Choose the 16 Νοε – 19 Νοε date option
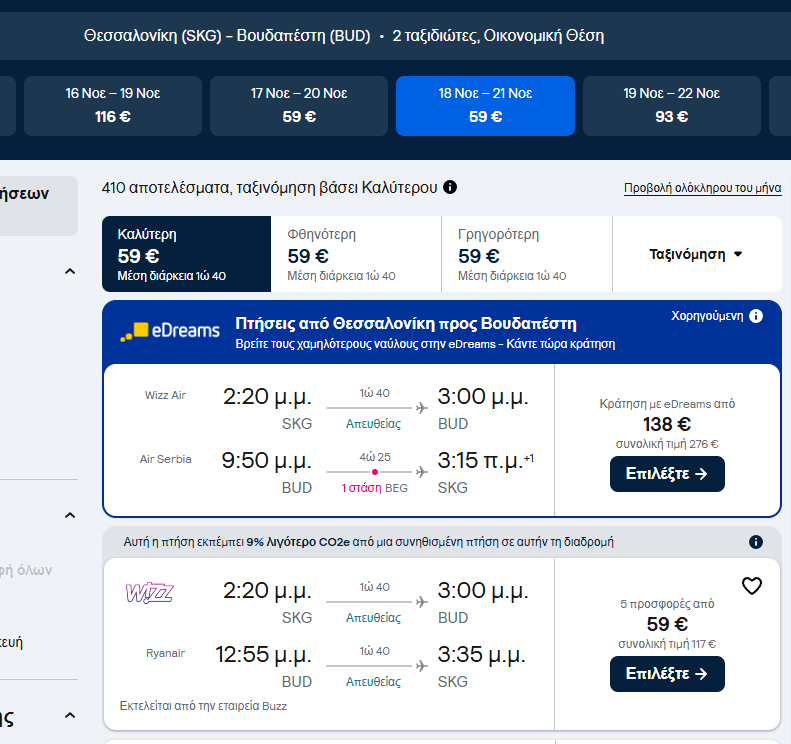The width and height of the screenshot is (791, 744). [113, 105]
